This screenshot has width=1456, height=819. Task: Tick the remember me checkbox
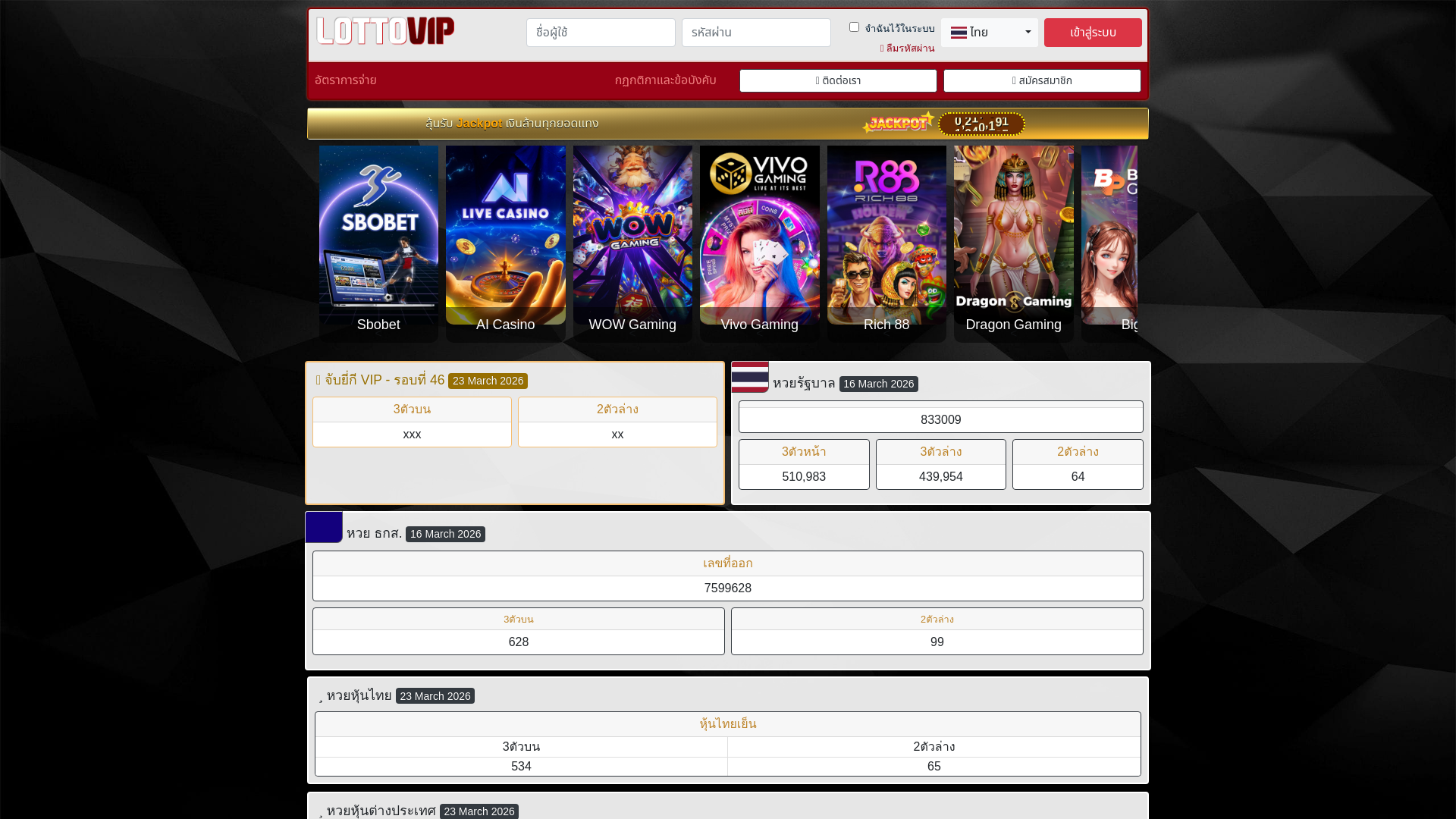[x=854, y=27]
